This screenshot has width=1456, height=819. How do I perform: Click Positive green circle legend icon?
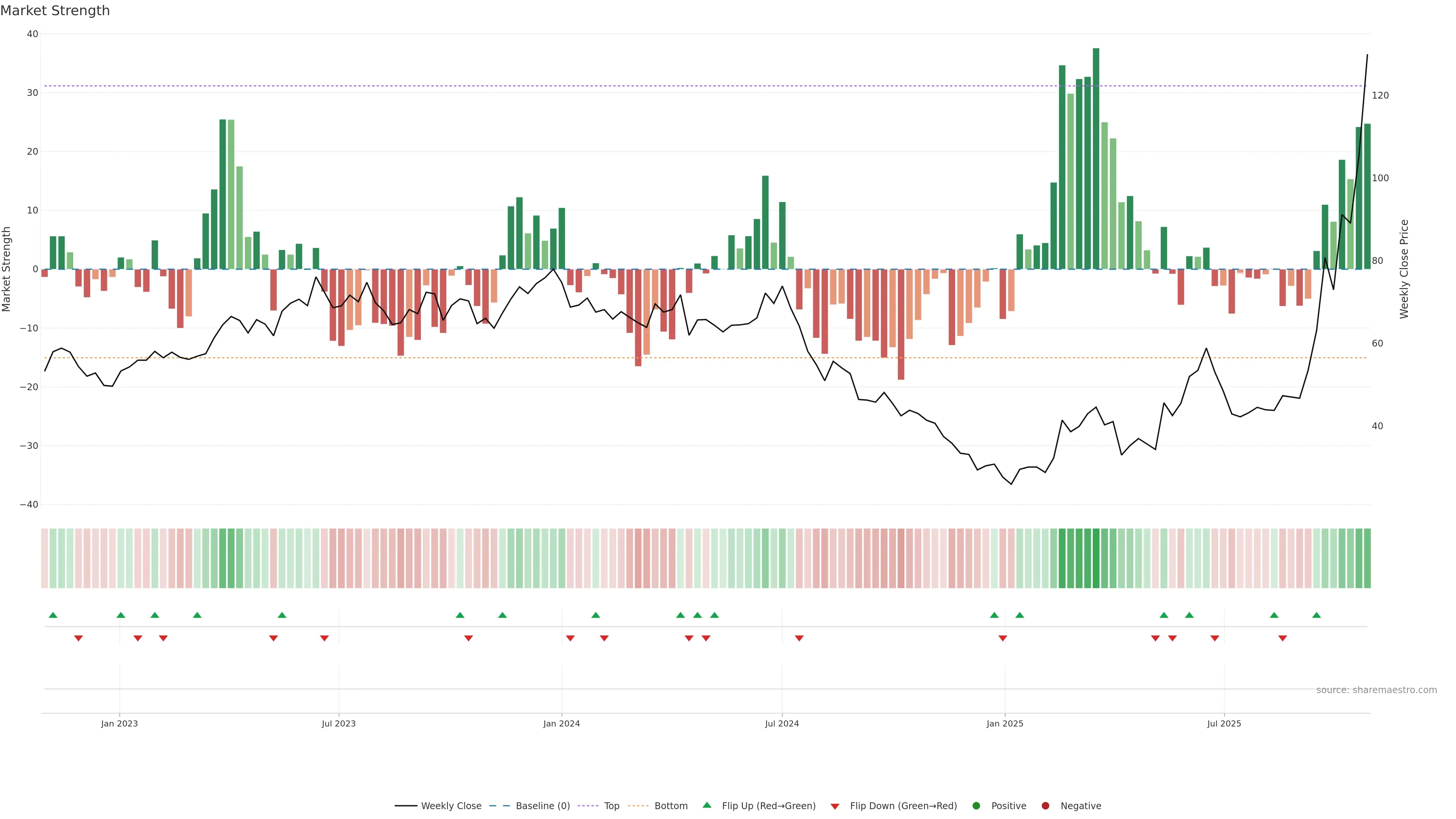pyautogui.click(x=976, y=806)
